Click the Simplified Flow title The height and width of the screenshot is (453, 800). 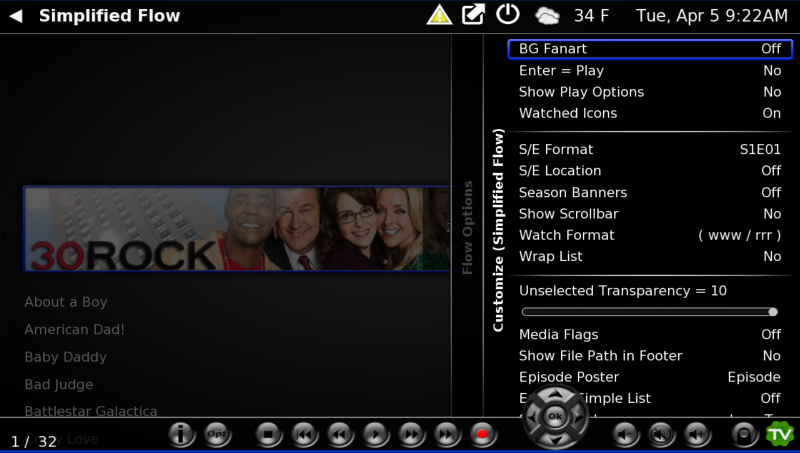pyautogui.click(x=110, y=16)
